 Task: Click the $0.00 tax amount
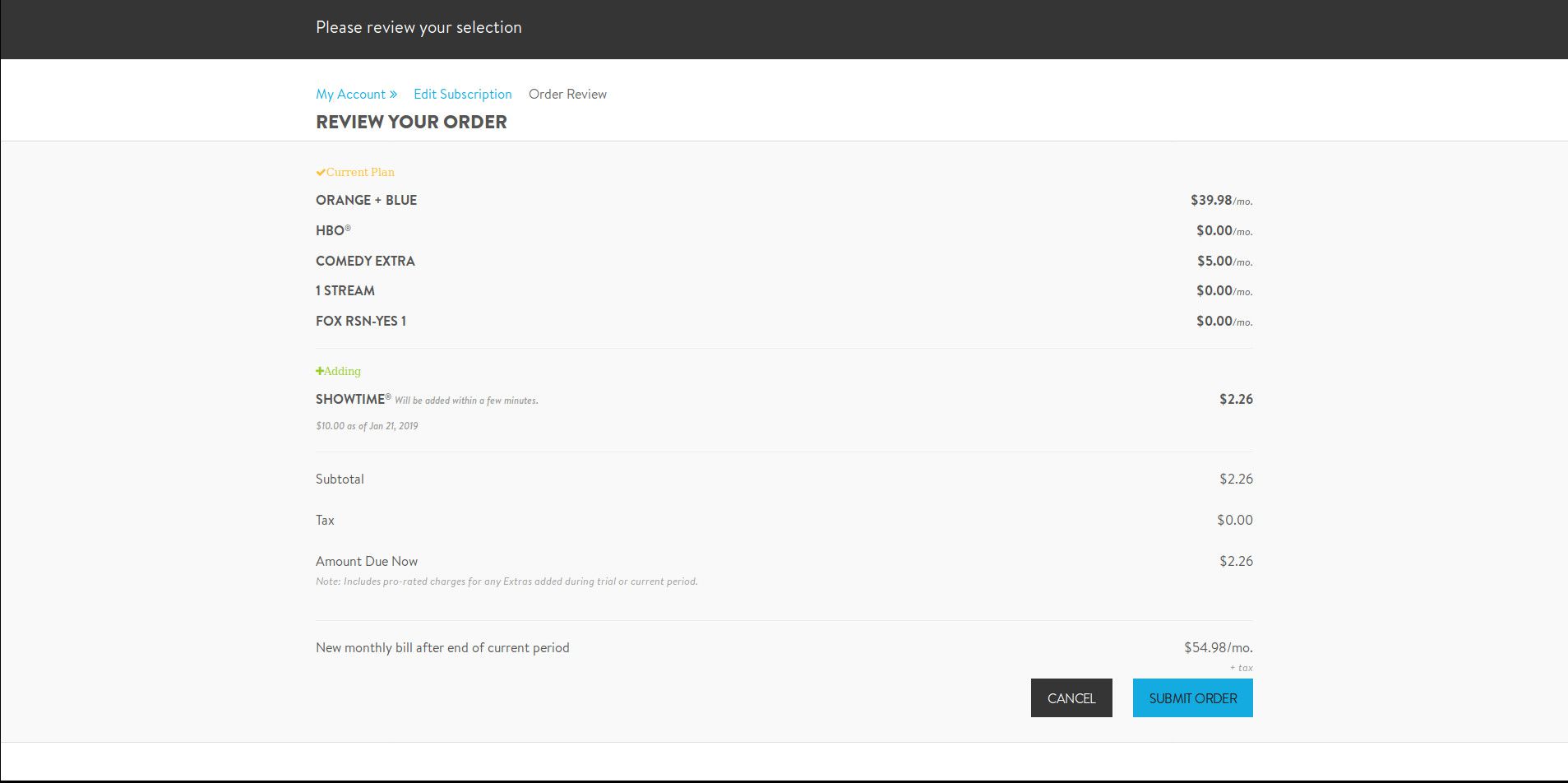click(x=1235, y=520)
